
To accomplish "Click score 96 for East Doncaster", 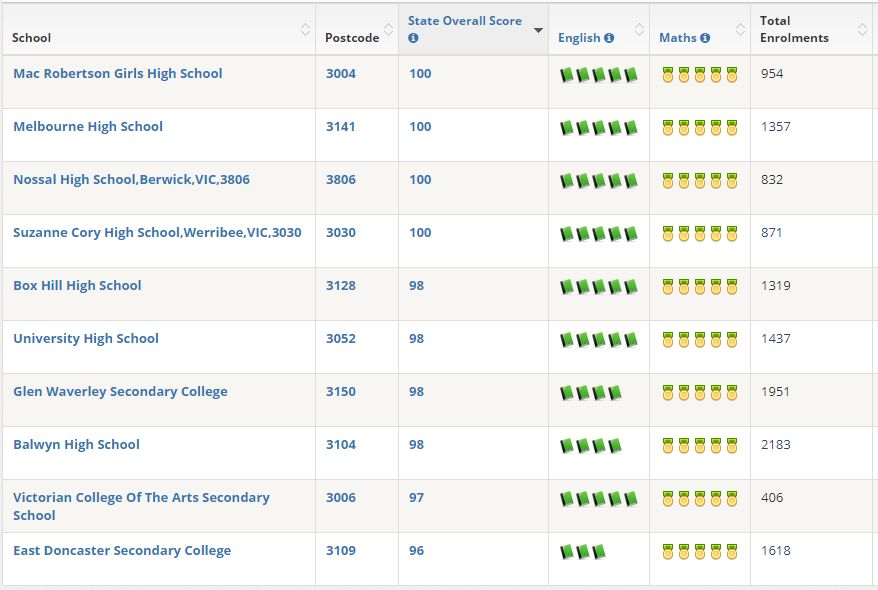I will [416, 550].
